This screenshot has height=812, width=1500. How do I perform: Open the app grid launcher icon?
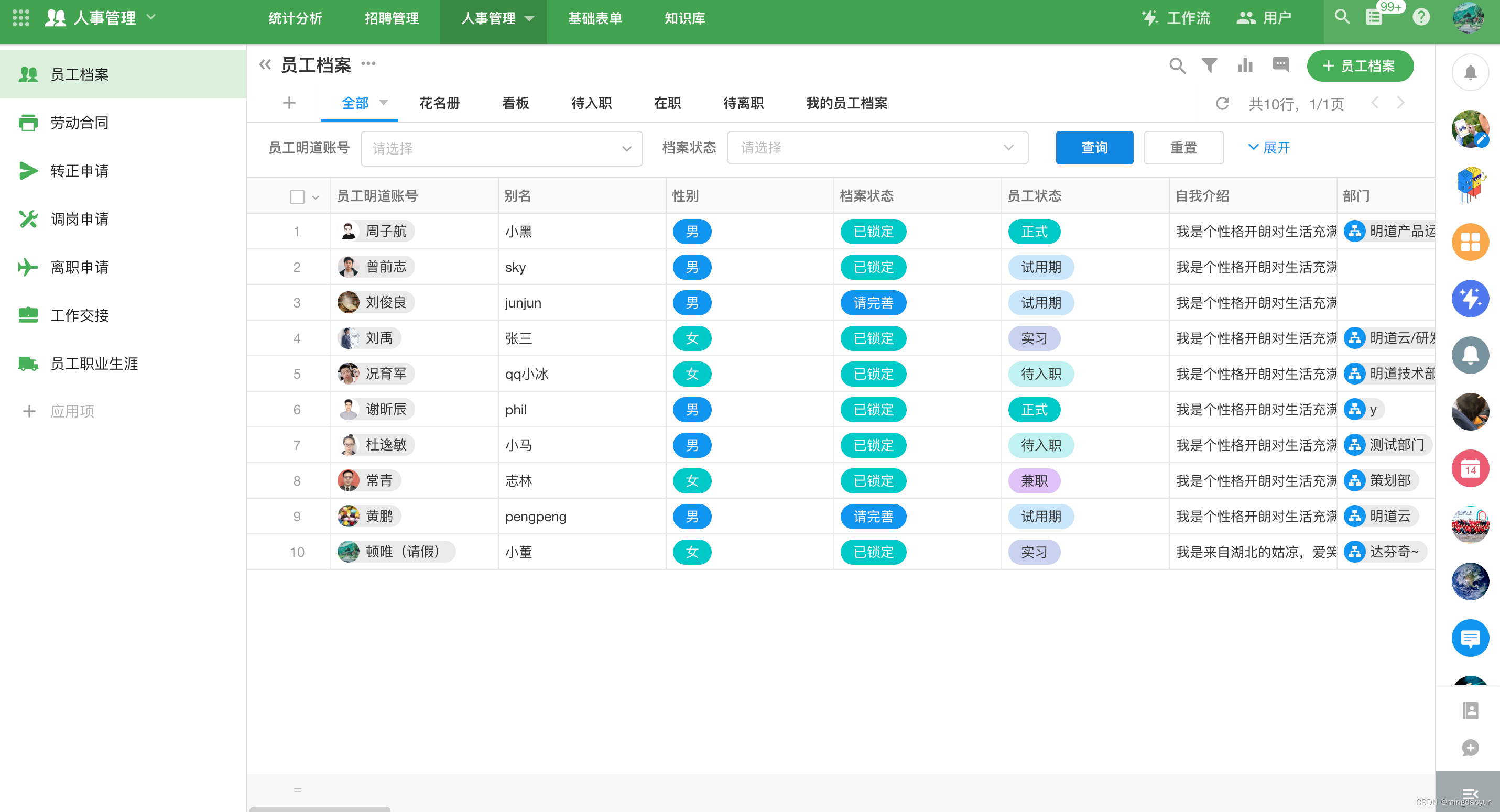click(21, 17)
